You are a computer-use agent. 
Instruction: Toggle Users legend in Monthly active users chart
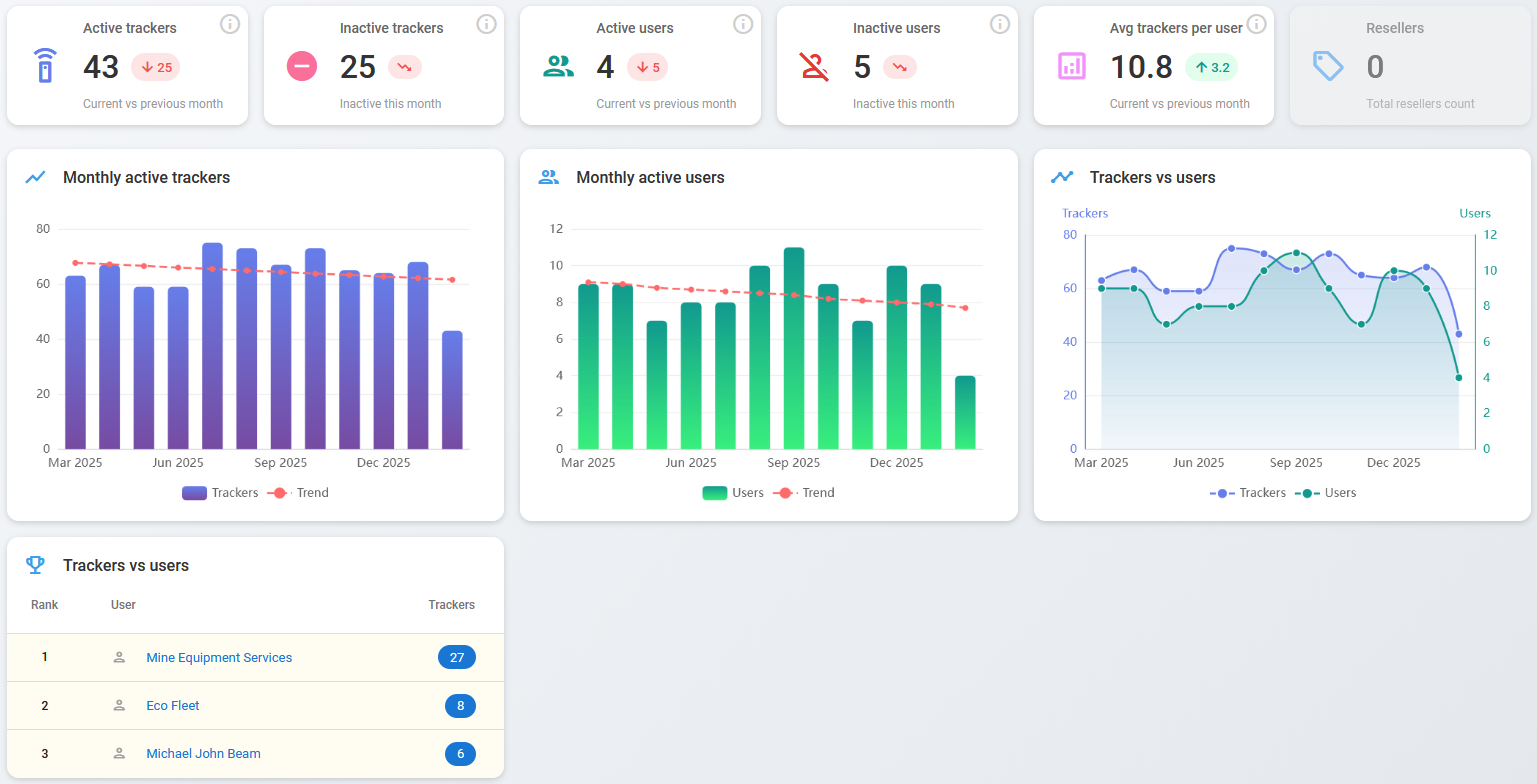[733, 493]
